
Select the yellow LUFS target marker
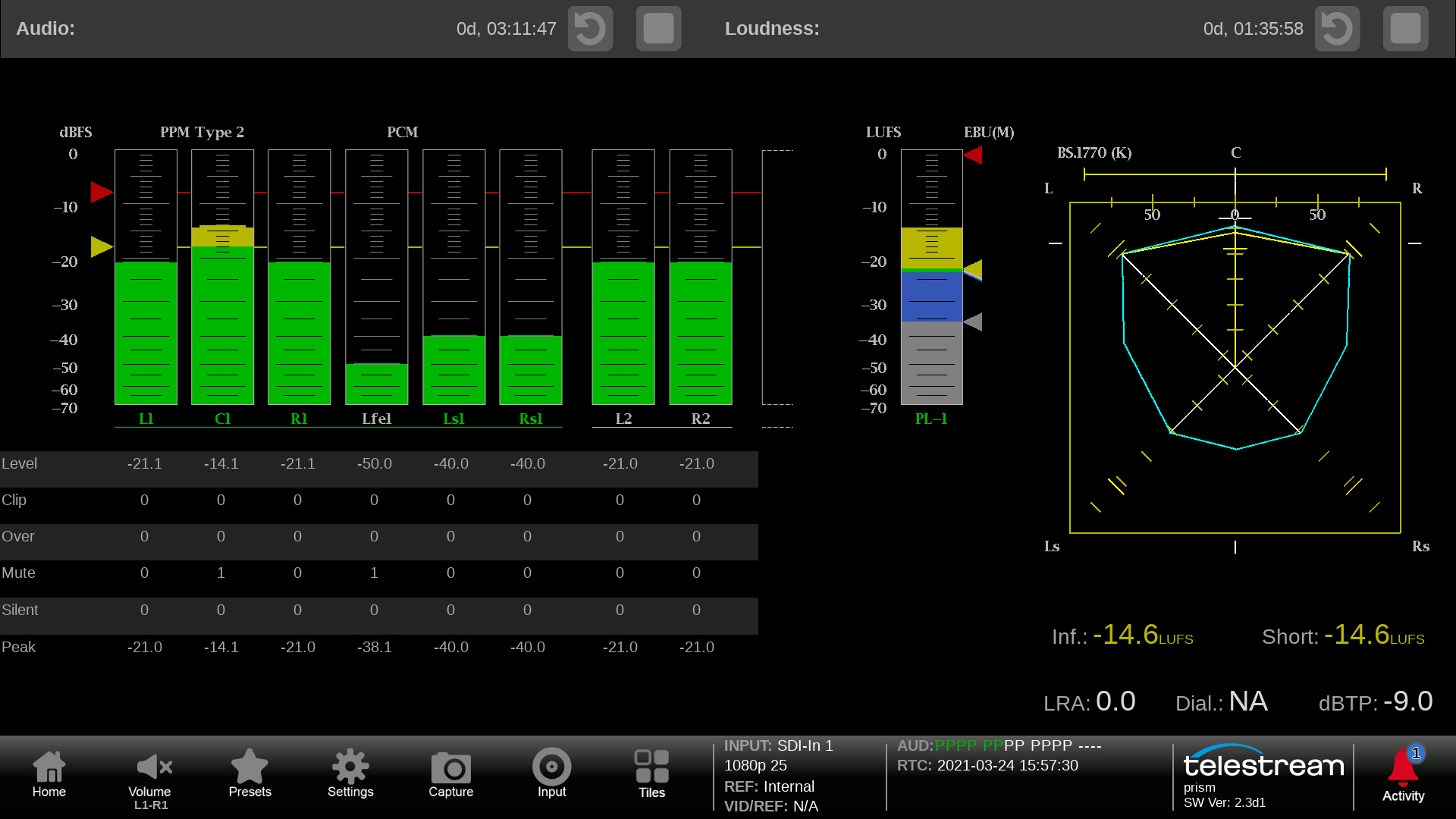973,269
